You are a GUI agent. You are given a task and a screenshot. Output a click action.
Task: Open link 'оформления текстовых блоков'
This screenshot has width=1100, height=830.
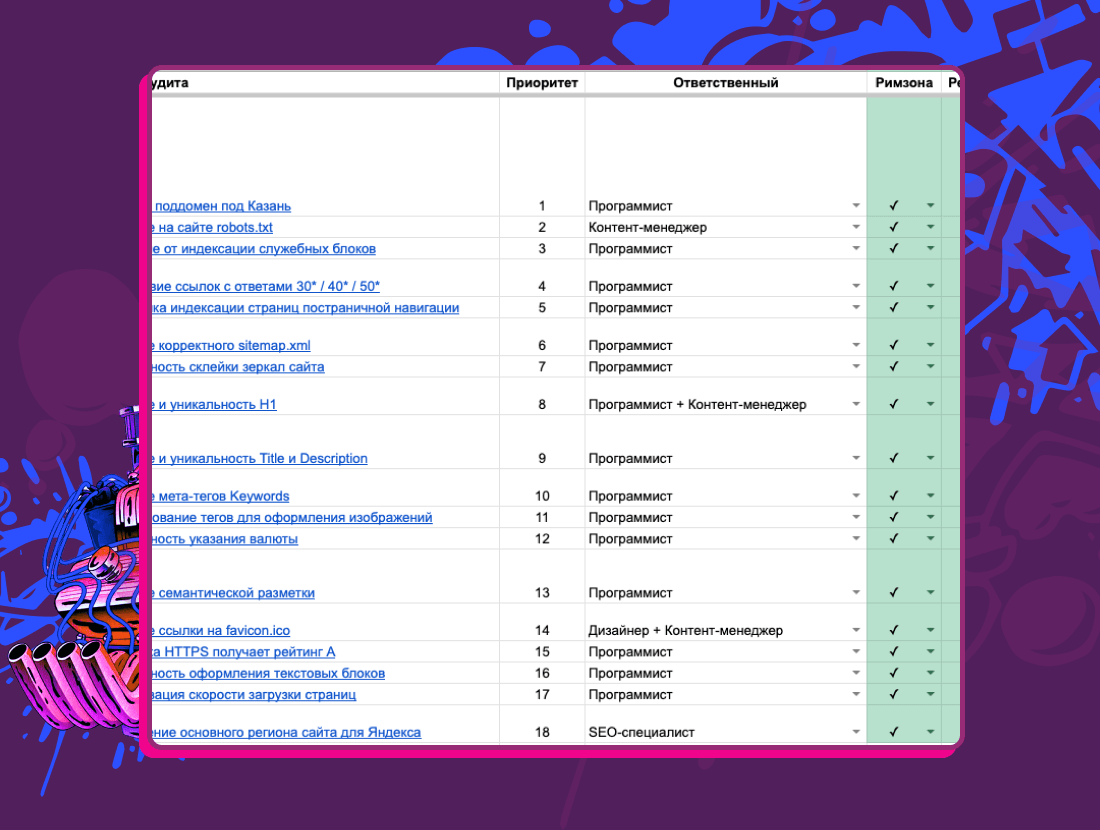269,674
